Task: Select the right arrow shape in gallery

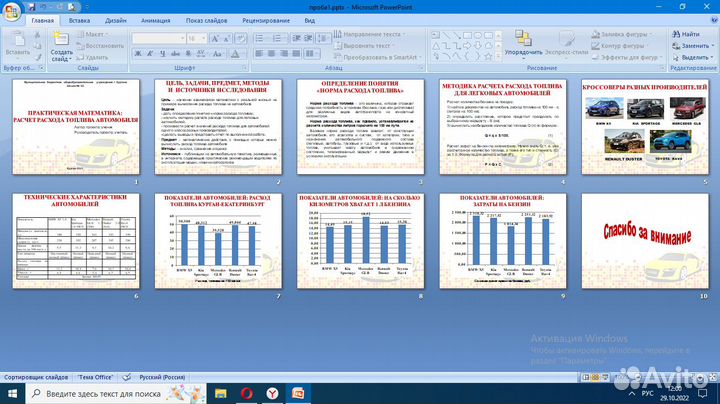Action: point(467,46)
